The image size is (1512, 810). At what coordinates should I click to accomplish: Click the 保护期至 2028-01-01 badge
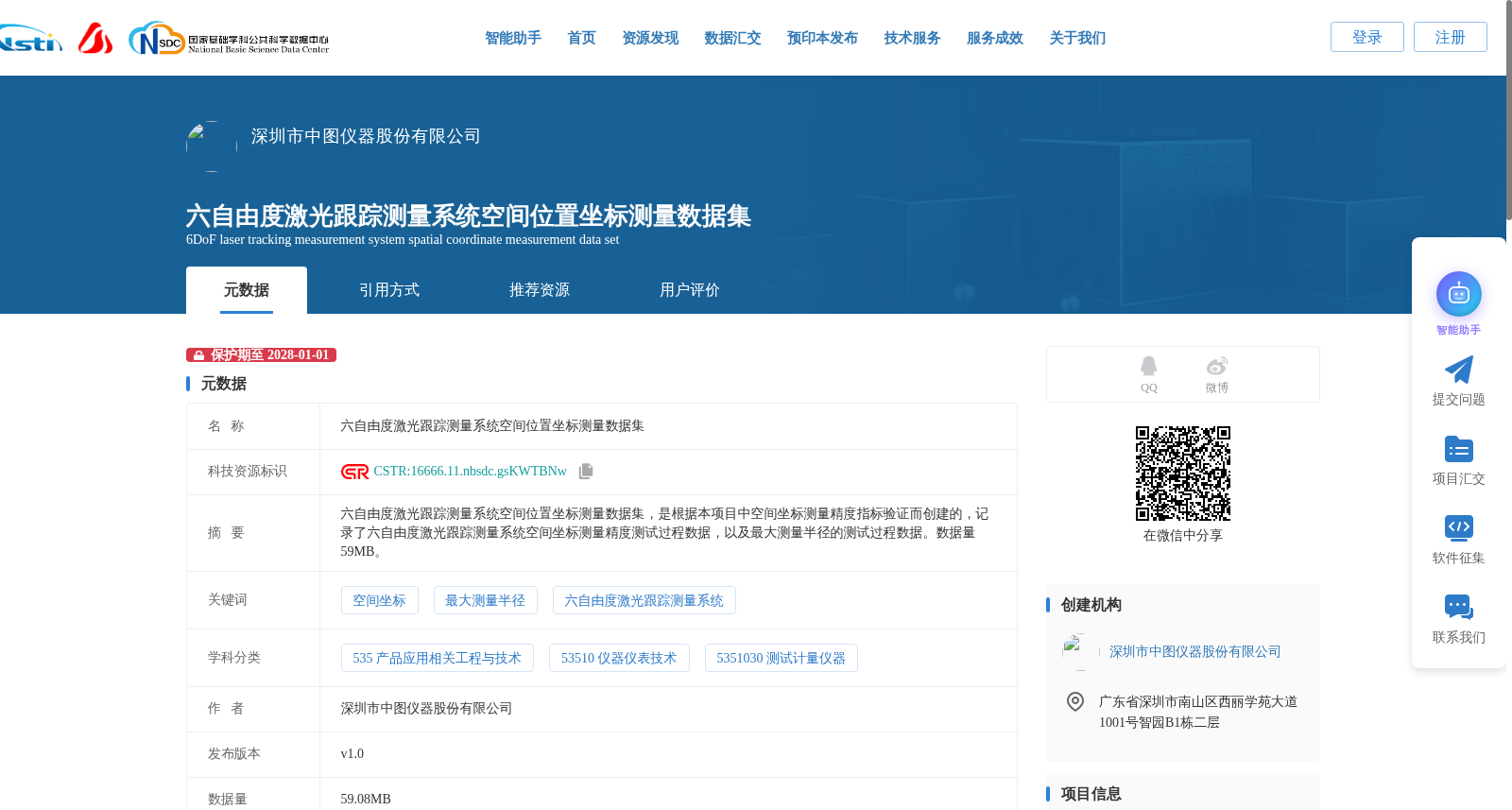pyautogui.click(x=262, y=354)
